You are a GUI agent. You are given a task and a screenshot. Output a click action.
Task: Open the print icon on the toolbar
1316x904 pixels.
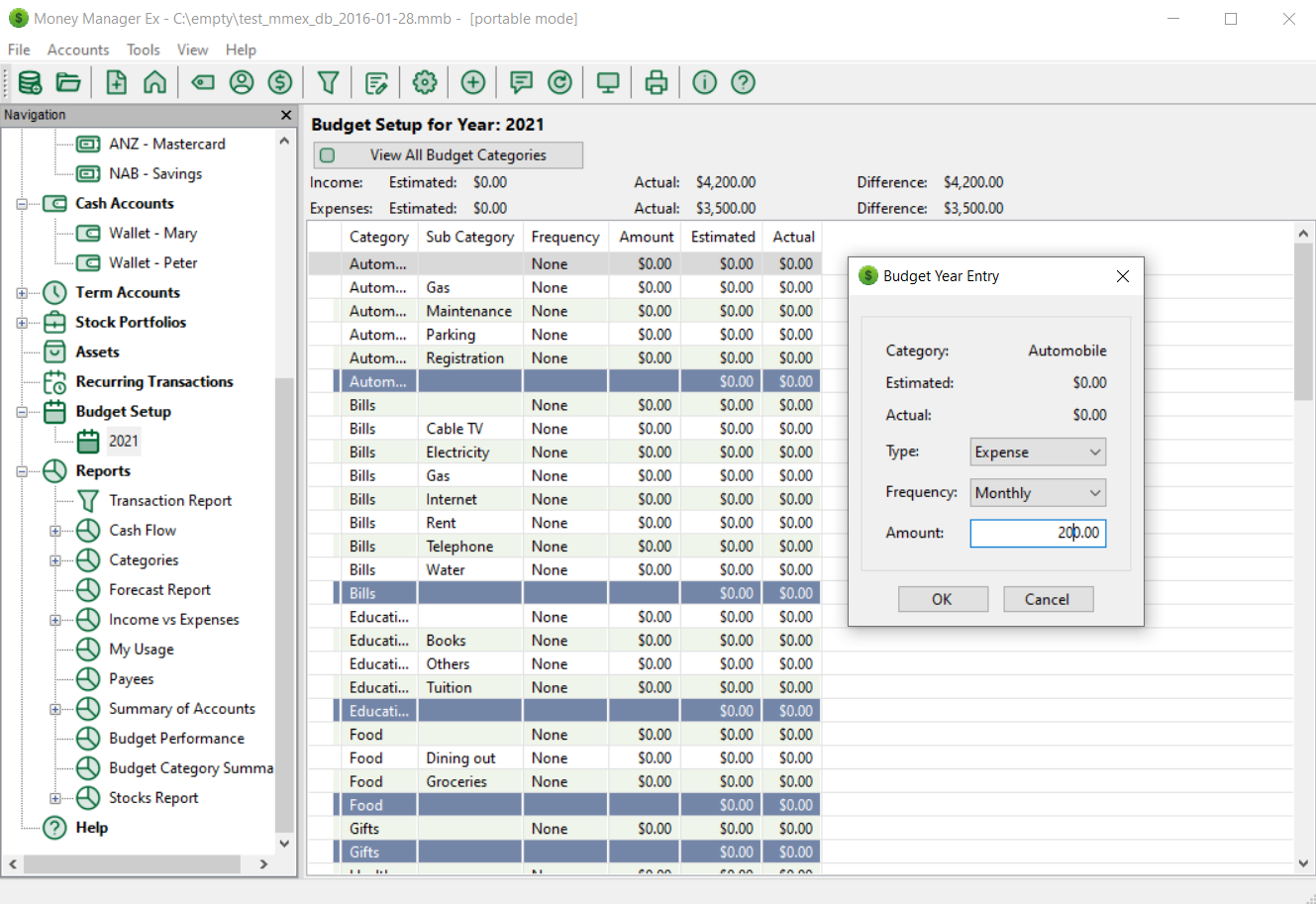click(x=656, y=82)
